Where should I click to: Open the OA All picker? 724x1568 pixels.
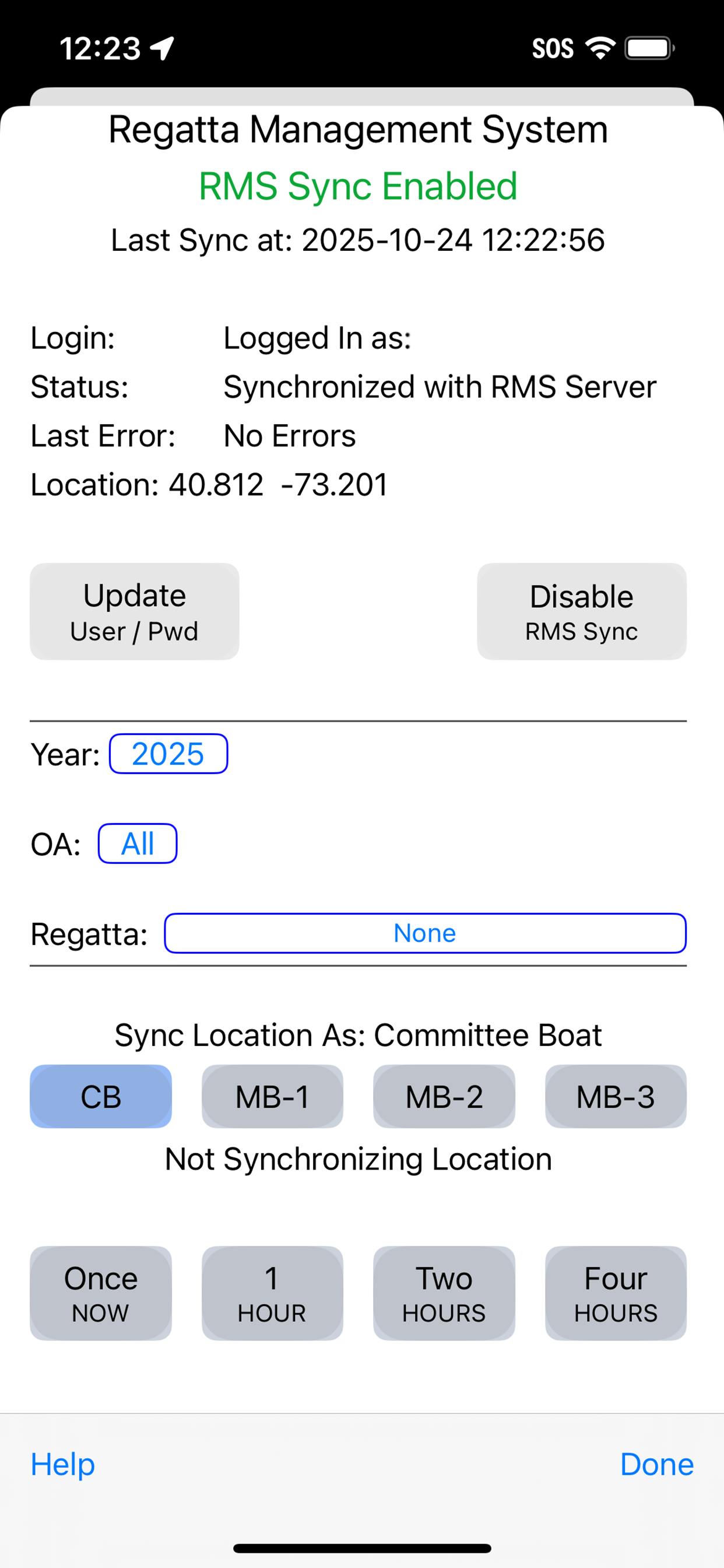pyautogui.click(x=138, y=843)
